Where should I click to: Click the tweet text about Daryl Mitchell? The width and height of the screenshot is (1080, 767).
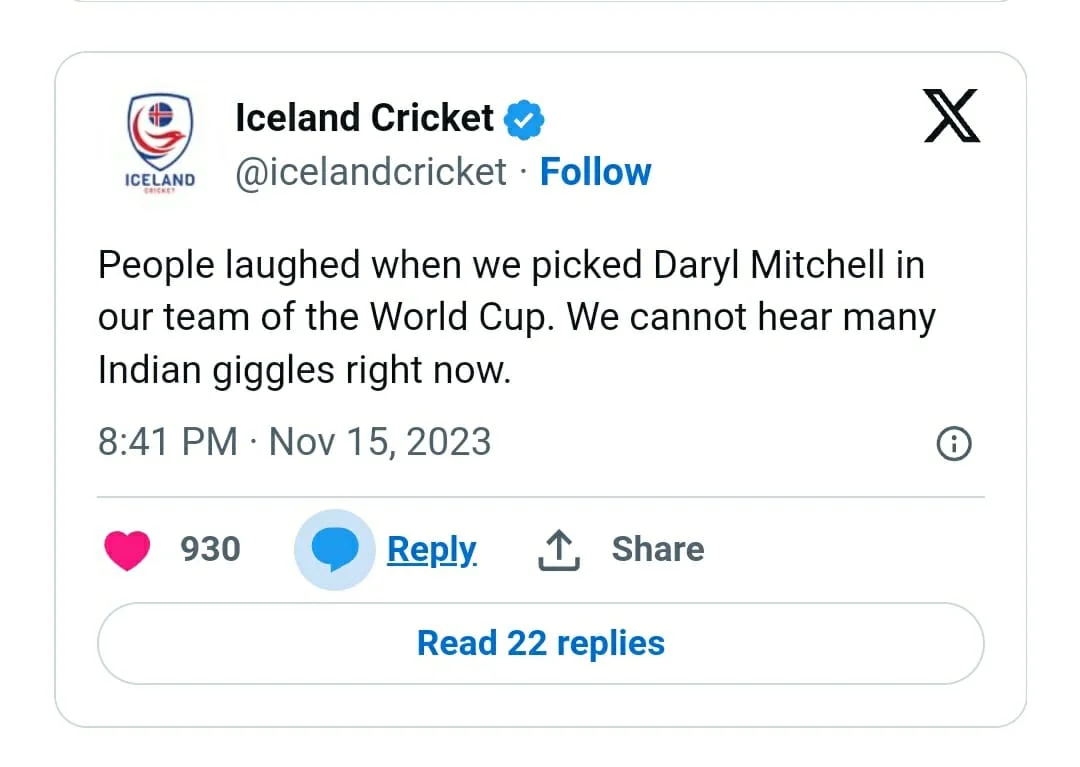coord(517,317)
